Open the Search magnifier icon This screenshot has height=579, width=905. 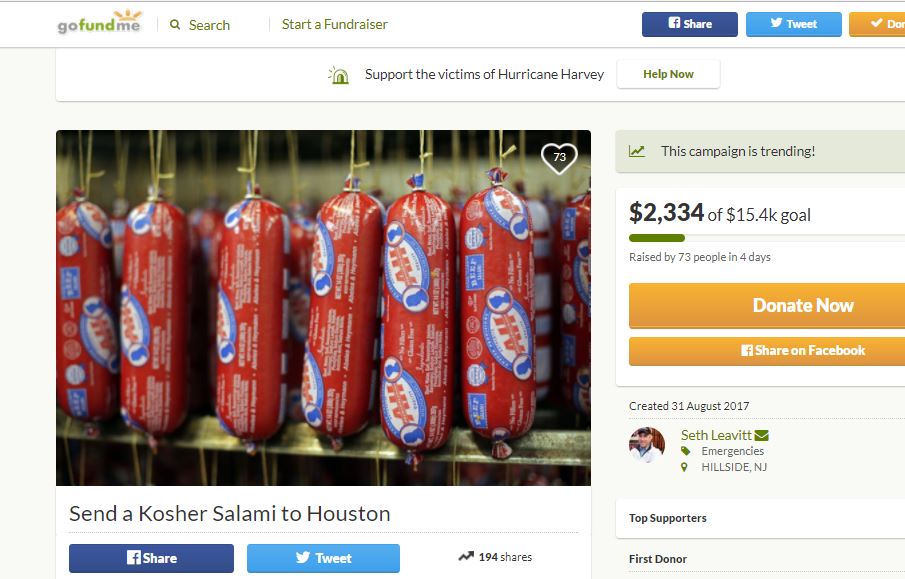pyautogui.click(x=173, y=24)
